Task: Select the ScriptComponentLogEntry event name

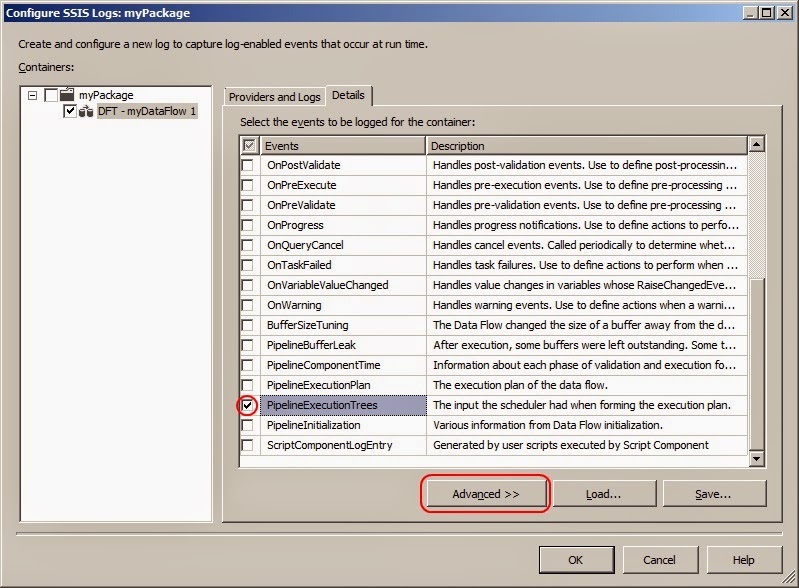Action: [x=330, y=445]
